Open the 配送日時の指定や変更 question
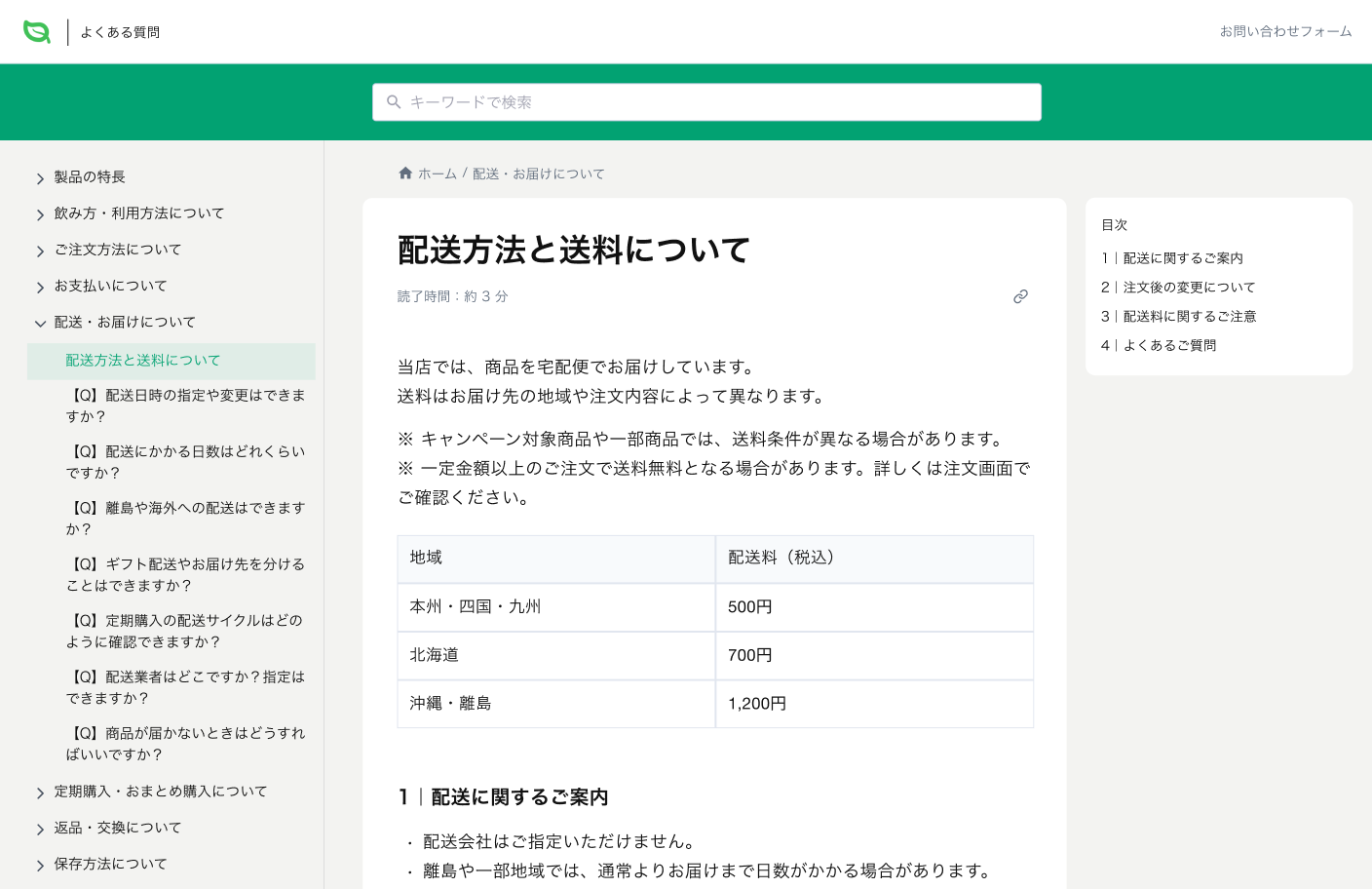 [184, 406]
